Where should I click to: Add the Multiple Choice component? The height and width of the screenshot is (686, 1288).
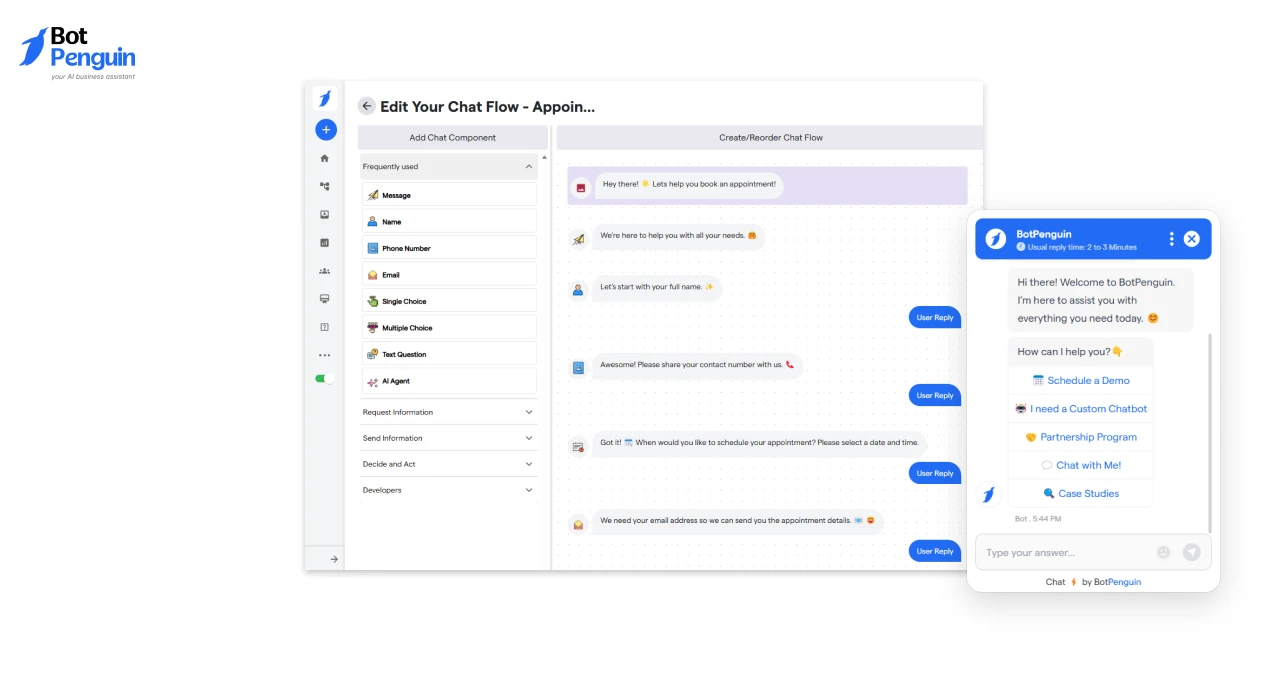(449, 328)
